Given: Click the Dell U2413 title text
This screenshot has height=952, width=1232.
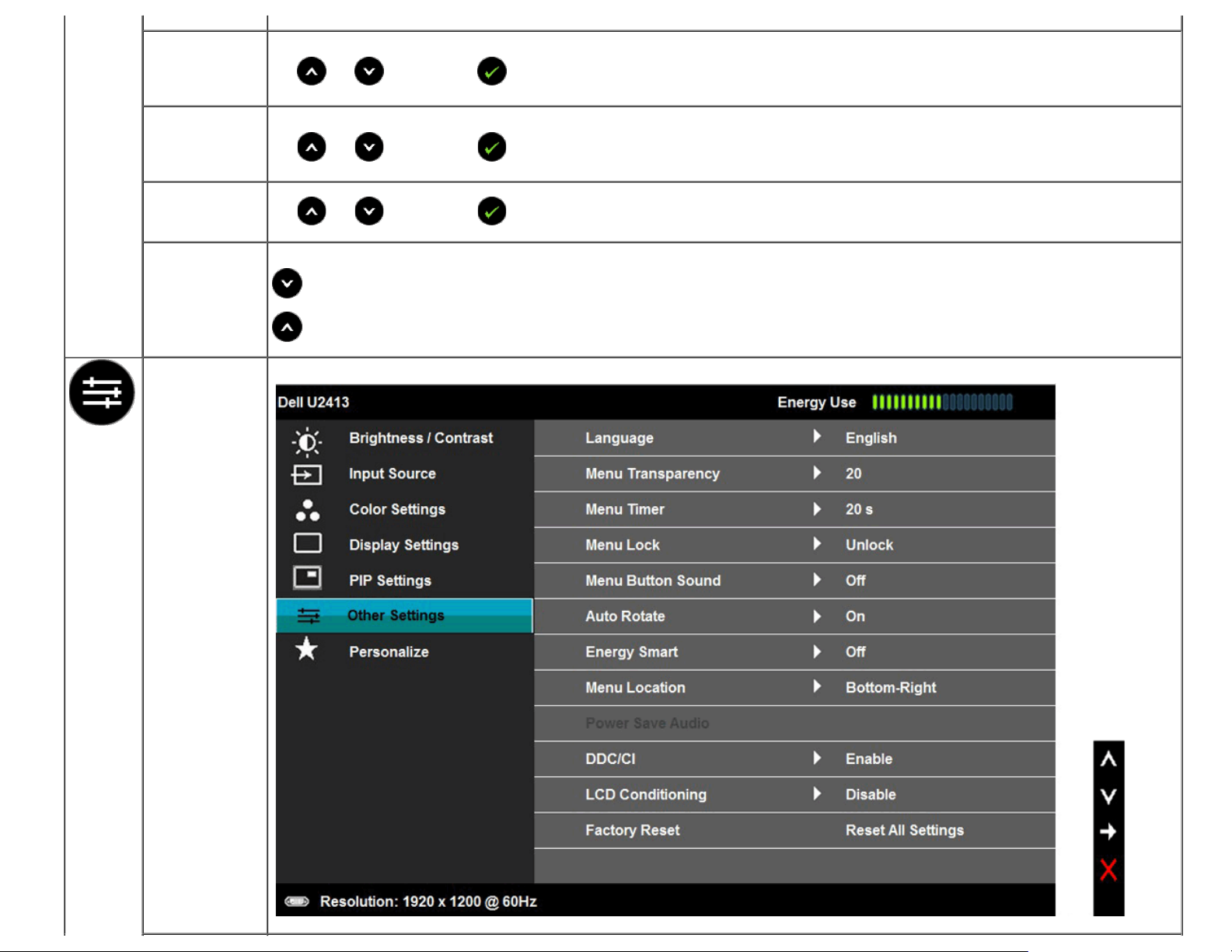Looking at the screenshot, I should point(313,402).
